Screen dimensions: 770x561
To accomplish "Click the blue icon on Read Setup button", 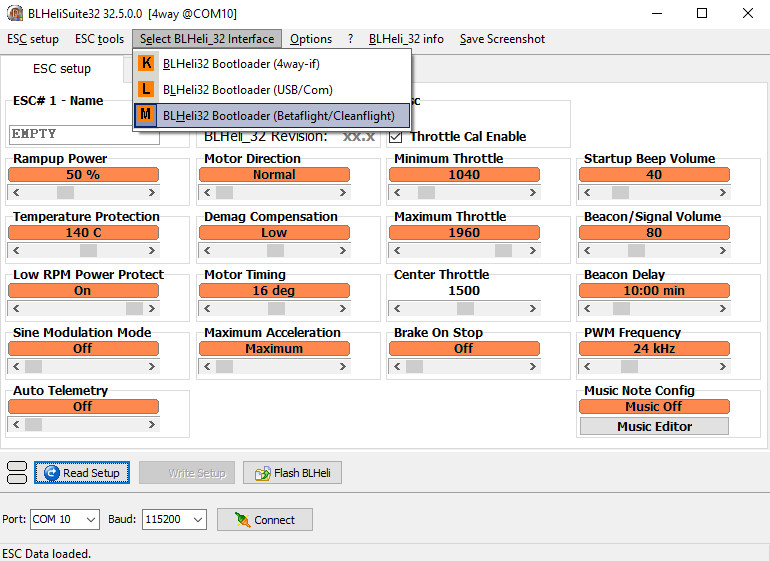I will coord(51,473).
